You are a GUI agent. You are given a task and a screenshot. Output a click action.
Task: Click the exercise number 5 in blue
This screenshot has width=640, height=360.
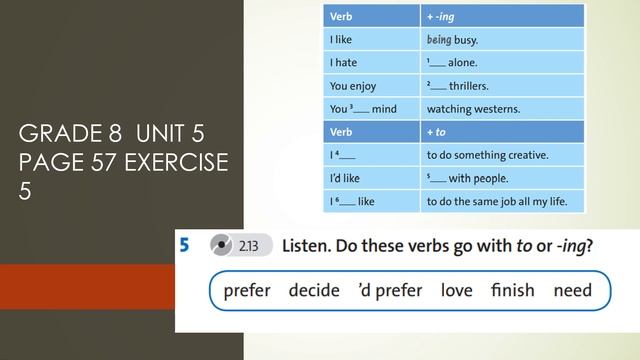tap(184, 245)
